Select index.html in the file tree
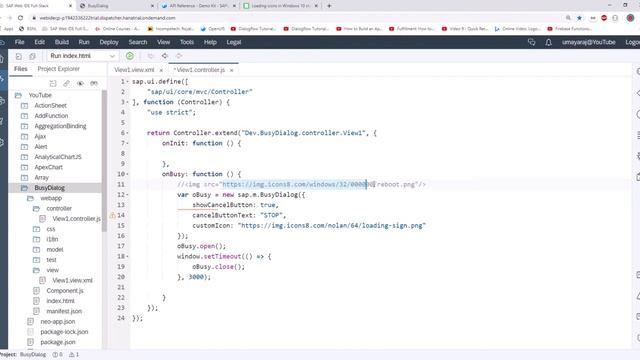Viewport: 640px width, 360px height. pyautogui.click(x=60, y=301)
